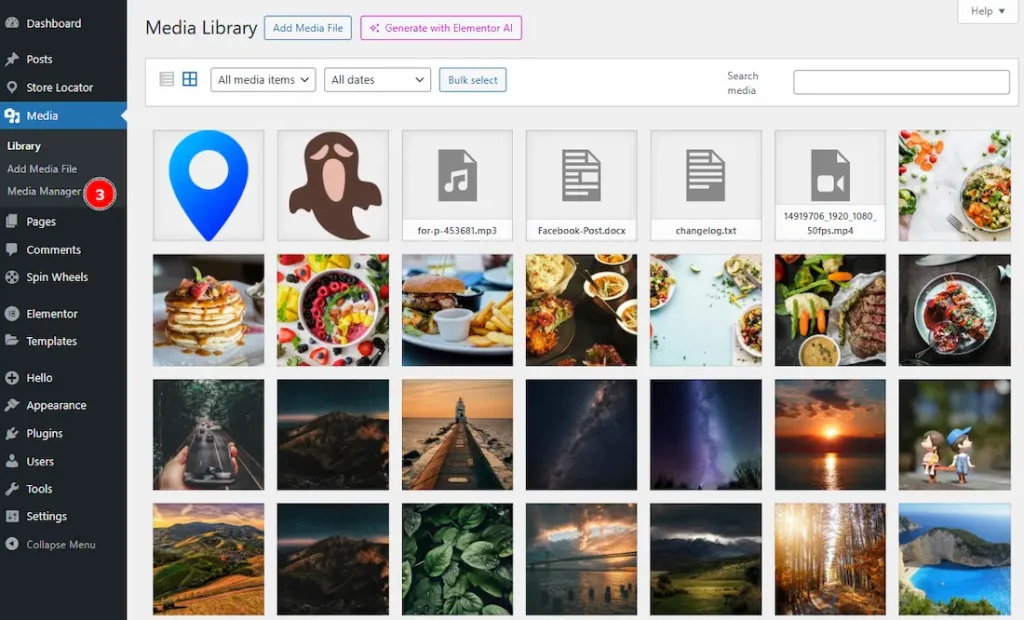Image resolution: width=1024 pixels, height=620 pixels.
Task: Open Add Media File submenu item
Action: (x=42, y=169)
